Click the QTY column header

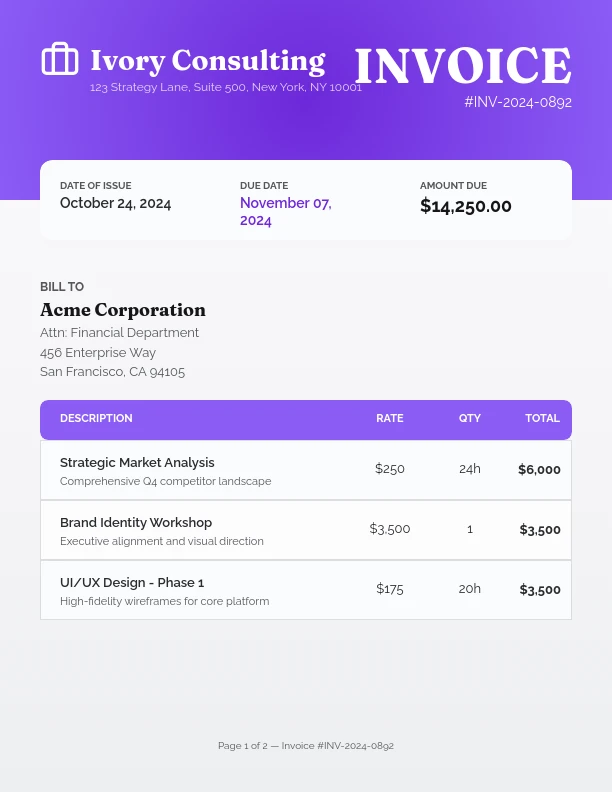pyautogui.click(x=470, y=419)
